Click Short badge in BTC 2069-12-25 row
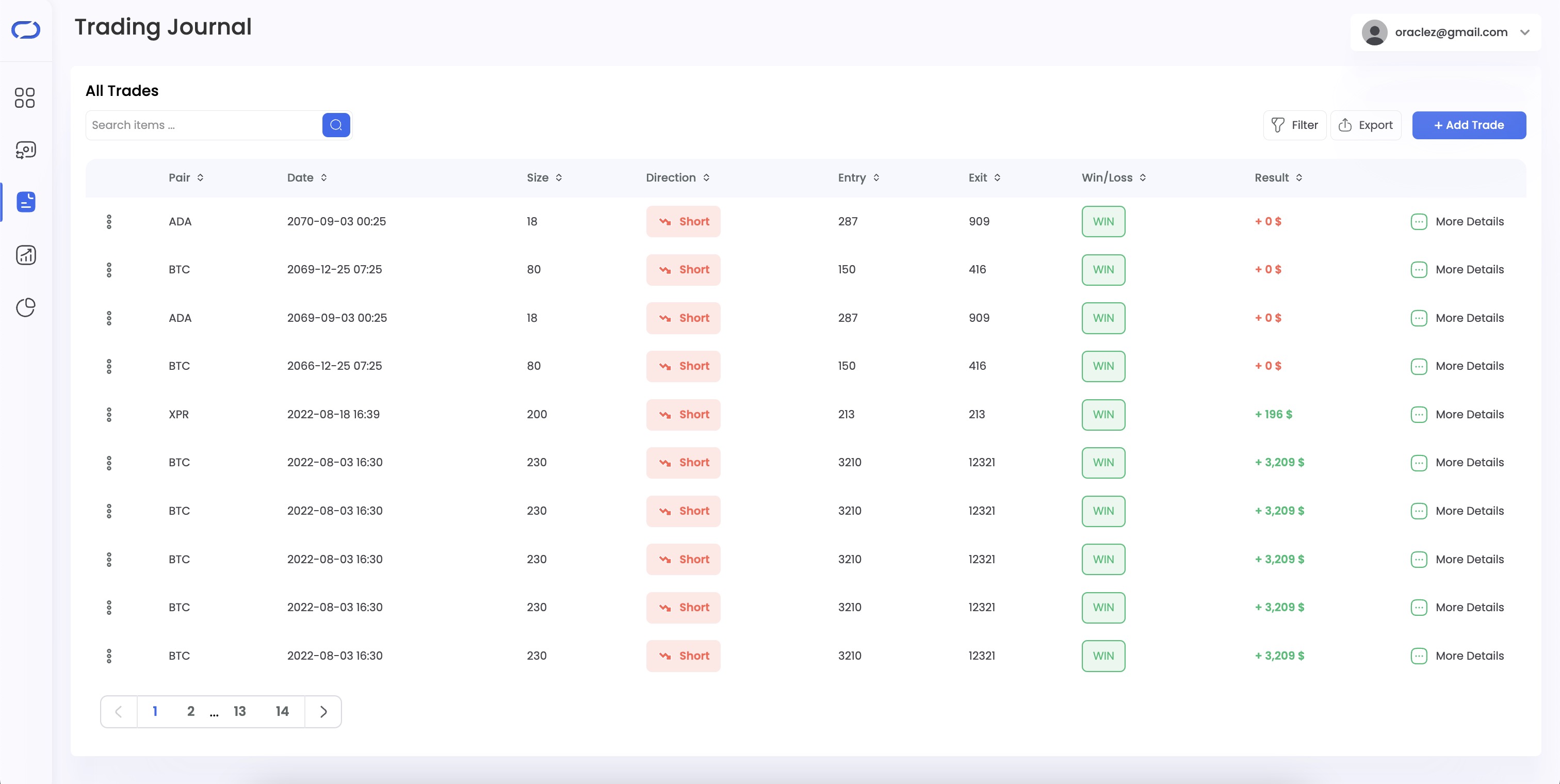 [683, 269]
